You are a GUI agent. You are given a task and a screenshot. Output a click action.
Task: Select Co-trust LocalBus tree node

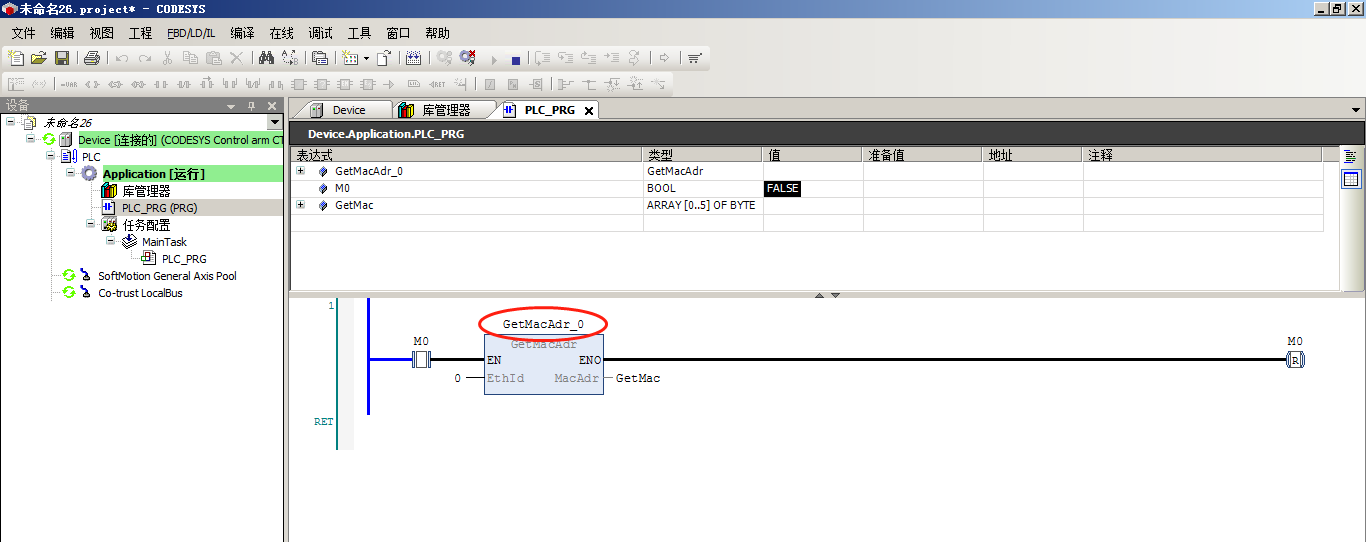(x=140, y=293)
